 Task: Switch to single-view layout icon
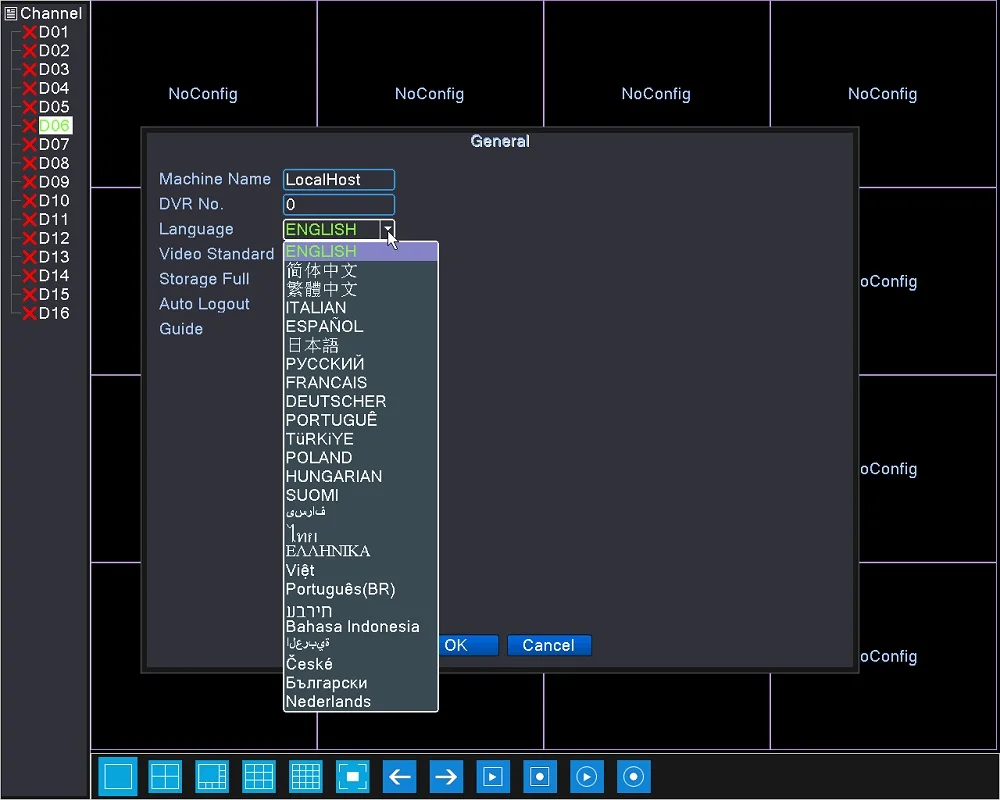[x=118, y=776]
